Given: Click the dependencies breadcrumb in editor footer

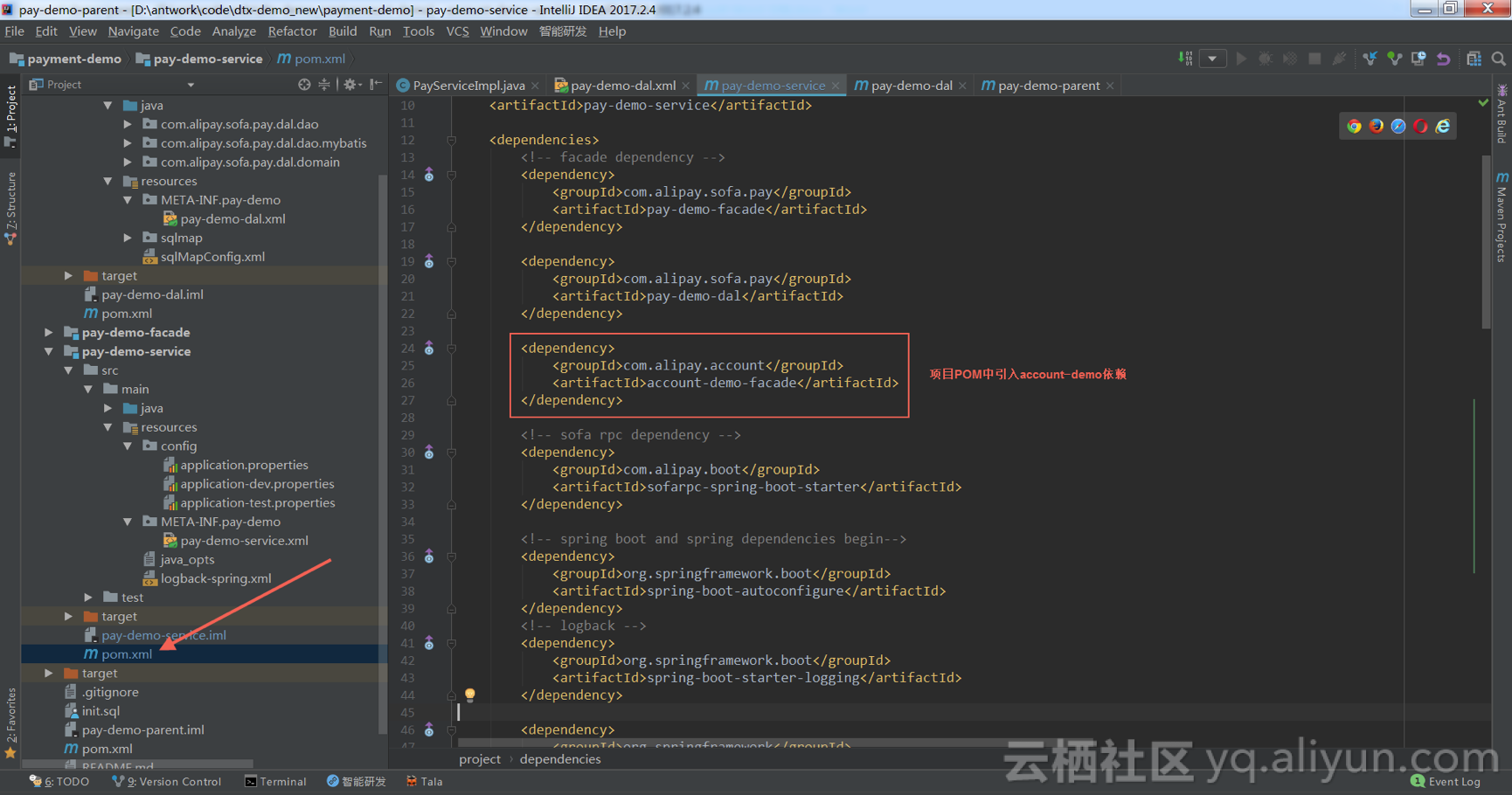Looking at the screenshot, I should click(560, 758).
